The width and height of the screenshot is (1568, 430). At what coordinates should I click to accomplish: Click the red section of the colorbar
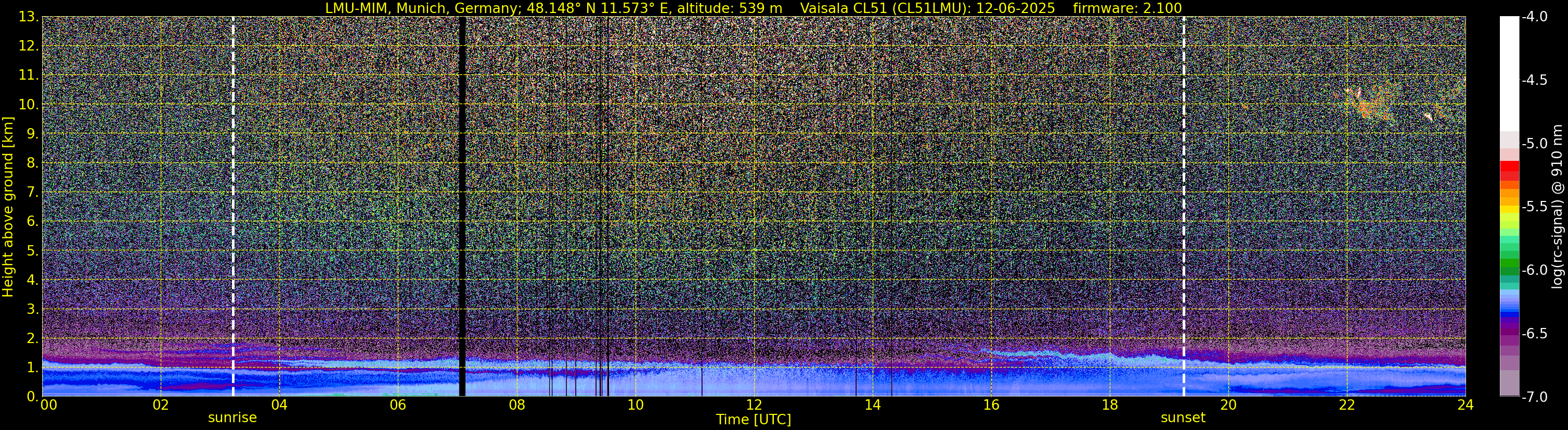click(1509, 170)
